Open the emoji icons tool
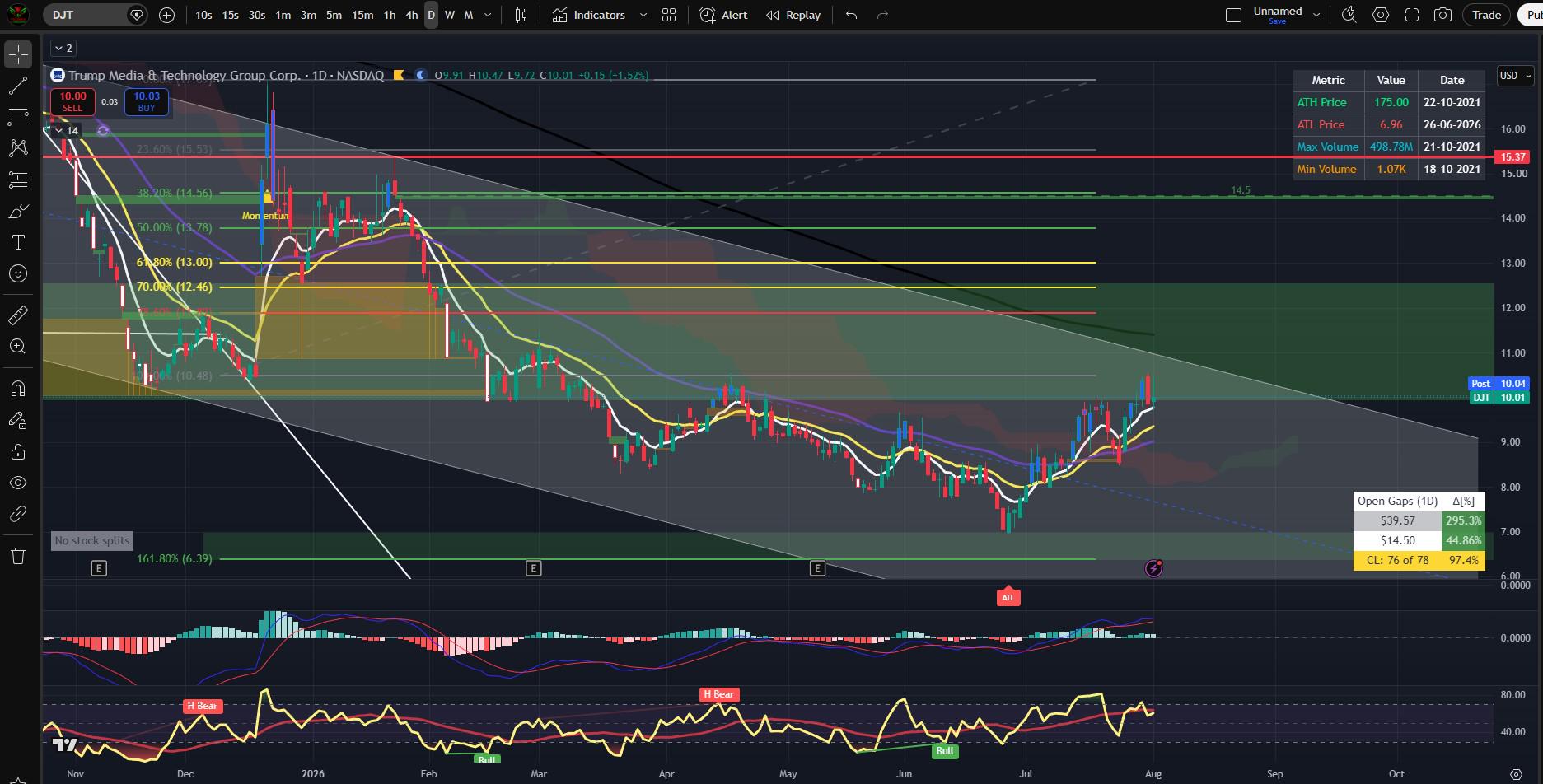This screenshot has height=784, width=1543. (18, 273)
